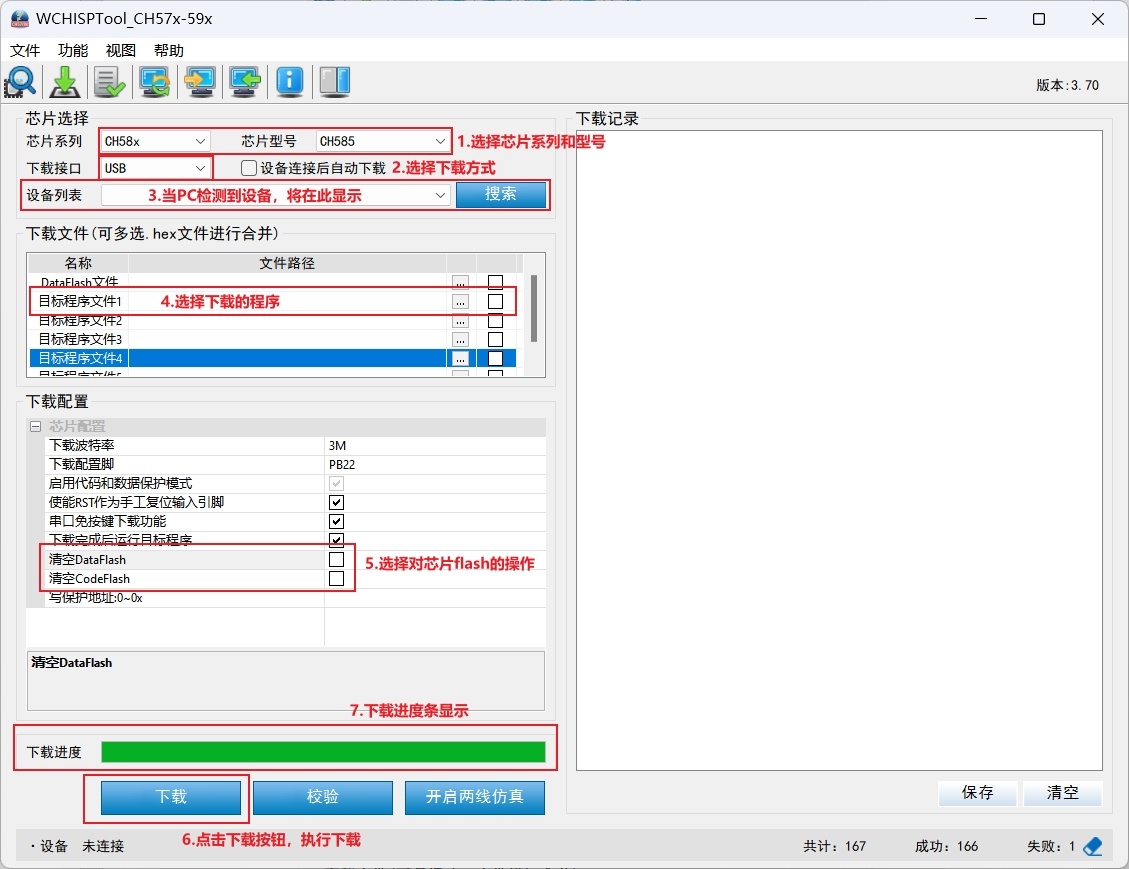The height and width of the screenshot is (869, 1129).
Task: Click the monitor refresh toolbar icon
Action: point(155,81)
